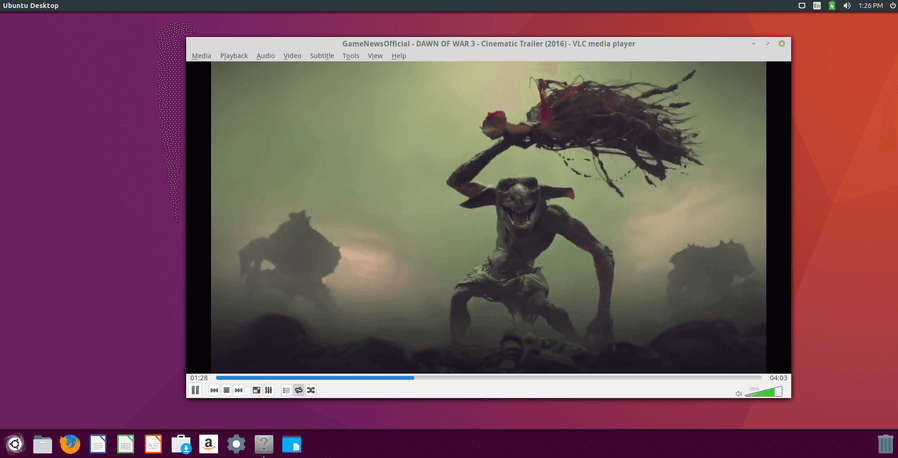Expand the Tools menu

(x=350, y=56)
